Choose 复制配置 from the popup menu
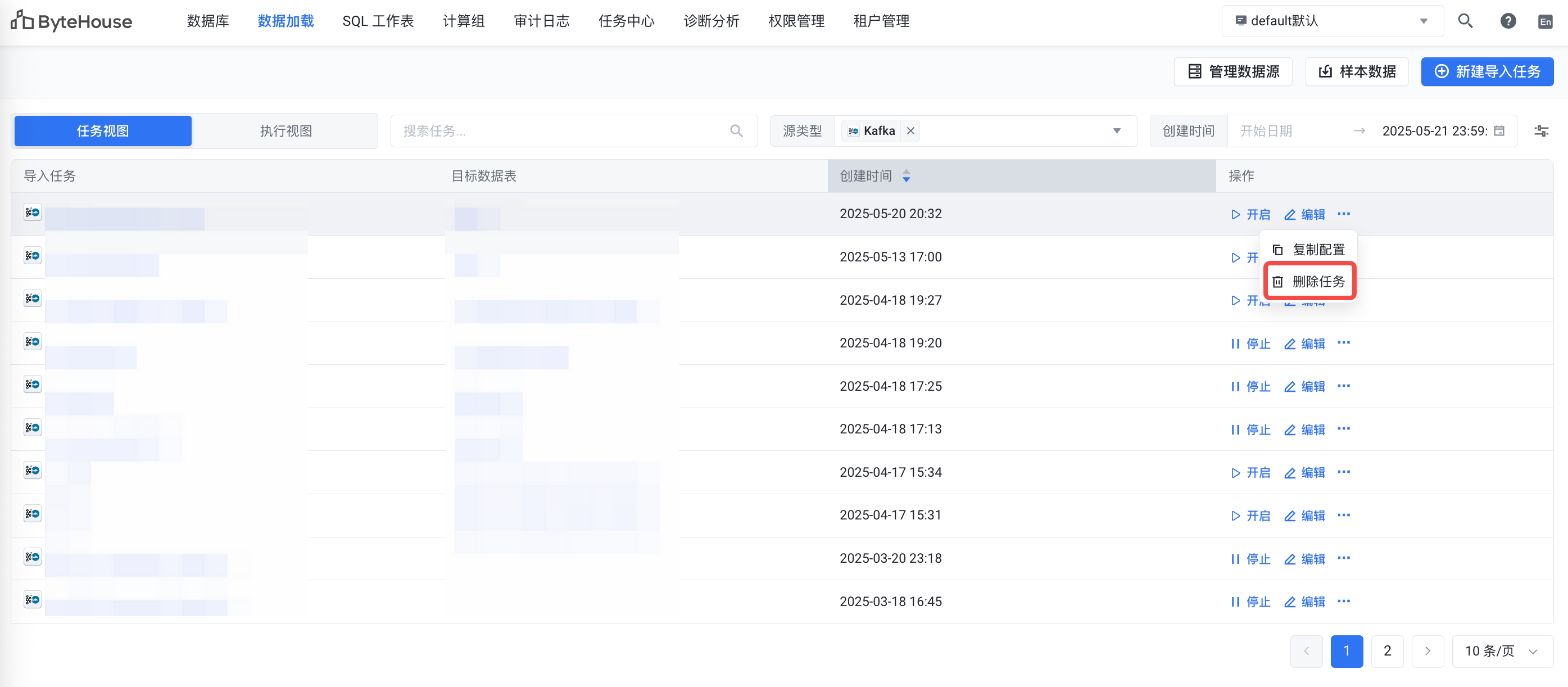 click(1309, 250)
